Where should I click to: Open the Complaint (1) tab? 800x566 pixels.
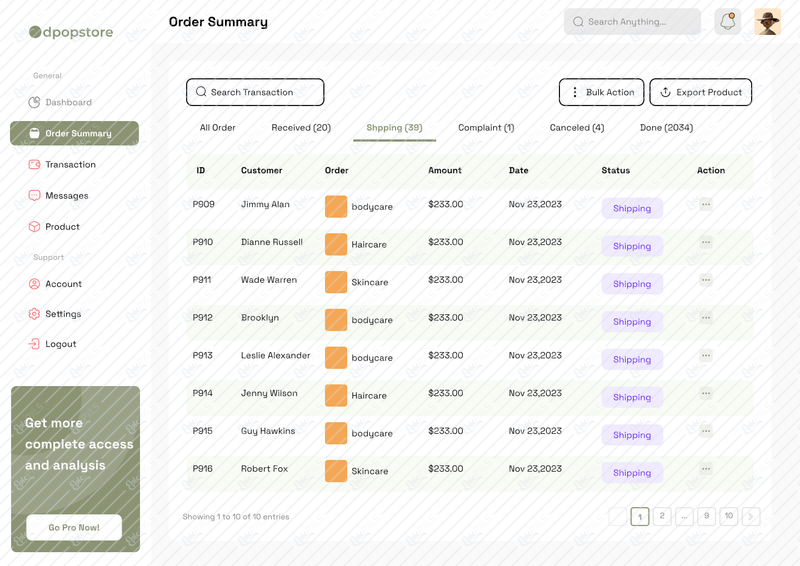[486, 128]
